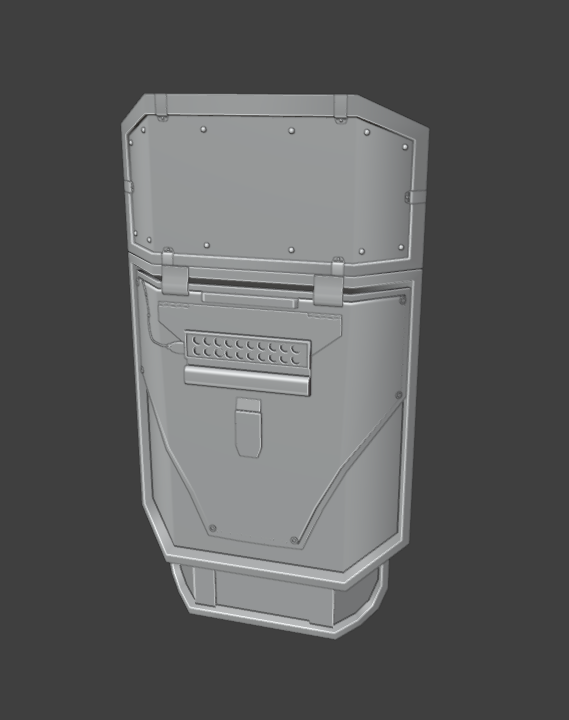The height and width of the screenshot is (720, 569).
Task: Click the base foot block under the shield
Action: [x=280, y=597]
